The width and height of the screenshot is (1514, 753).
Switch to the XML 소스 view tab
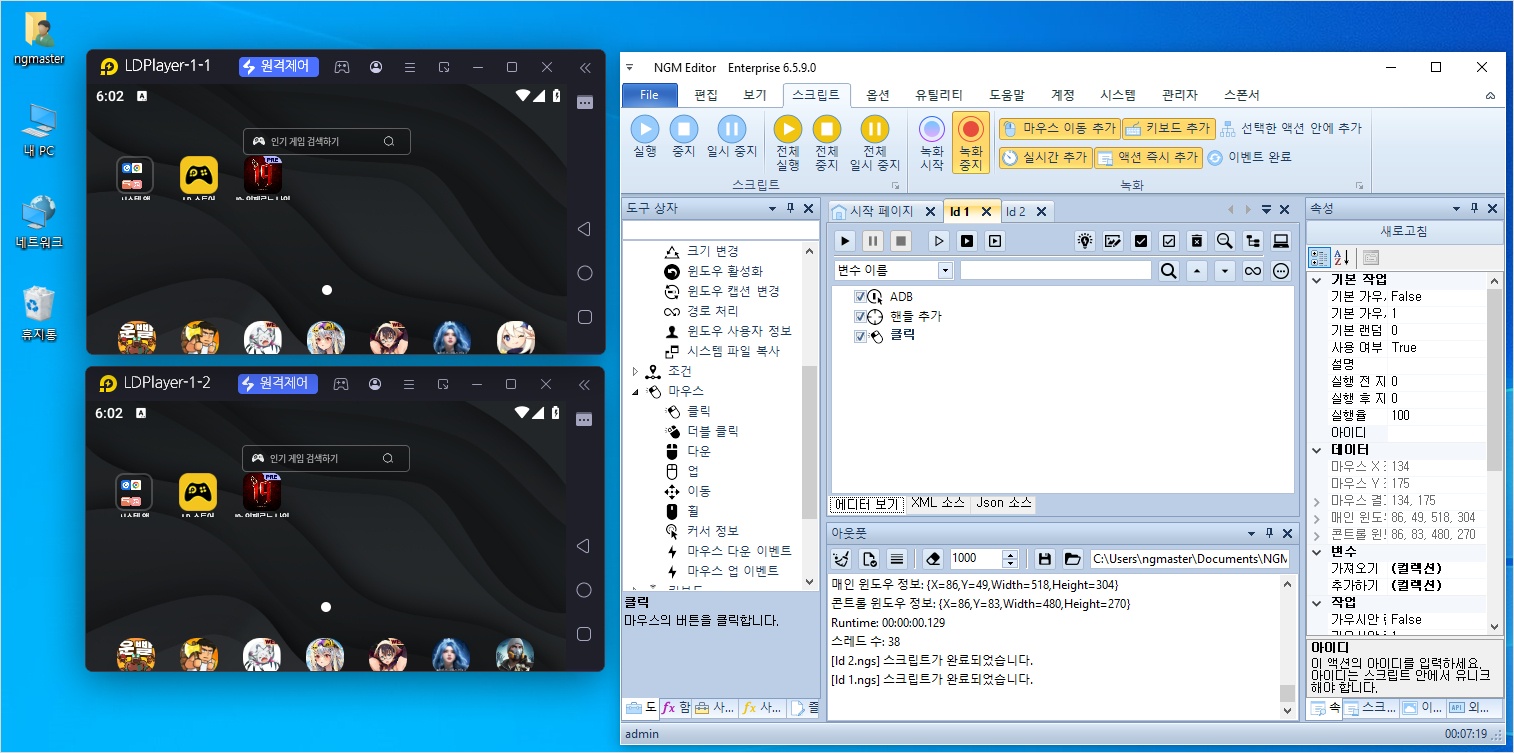click(x=938, y=503)
